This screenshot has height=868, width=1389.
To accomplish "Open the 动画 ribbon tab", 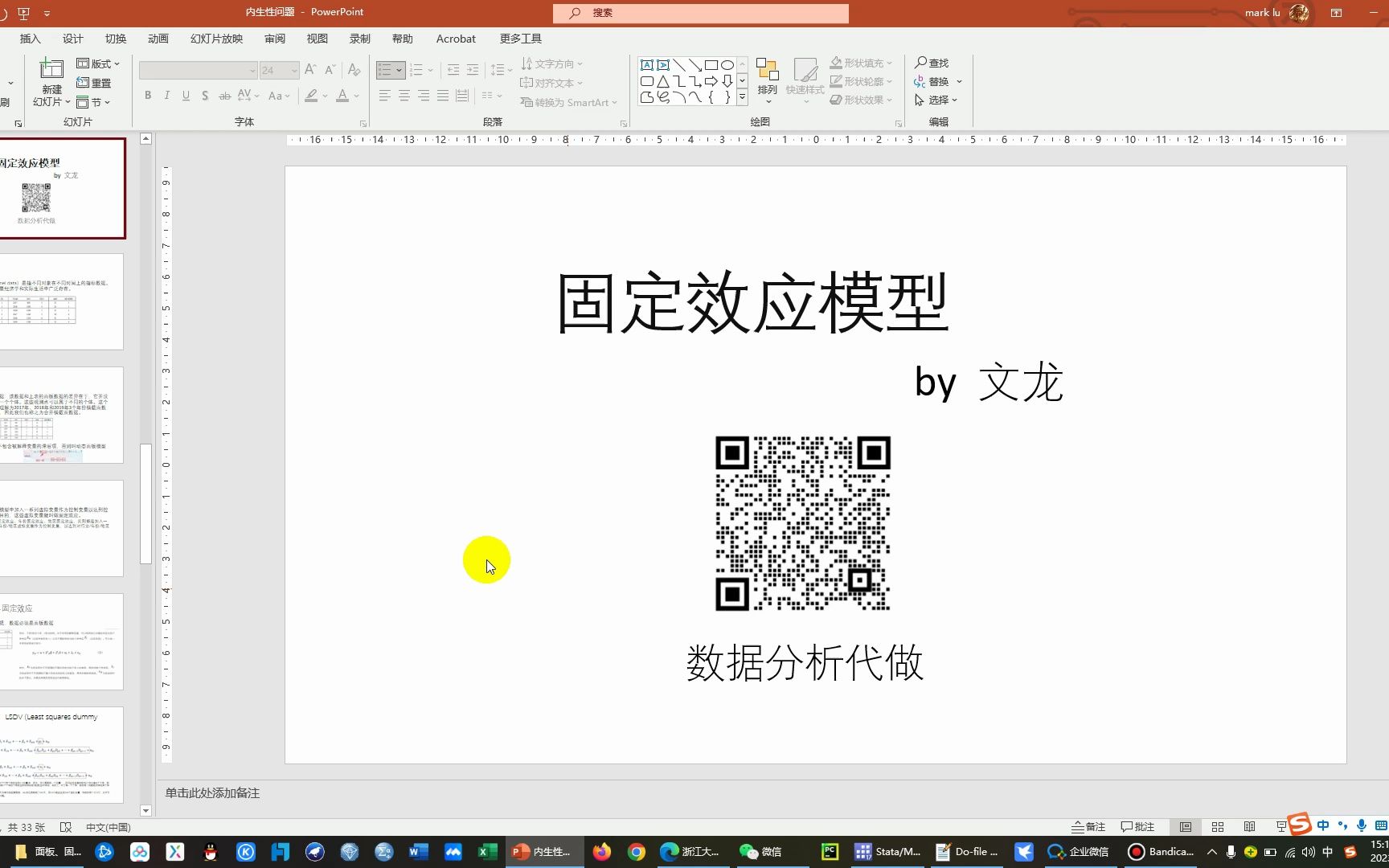I will pos(158,38).
